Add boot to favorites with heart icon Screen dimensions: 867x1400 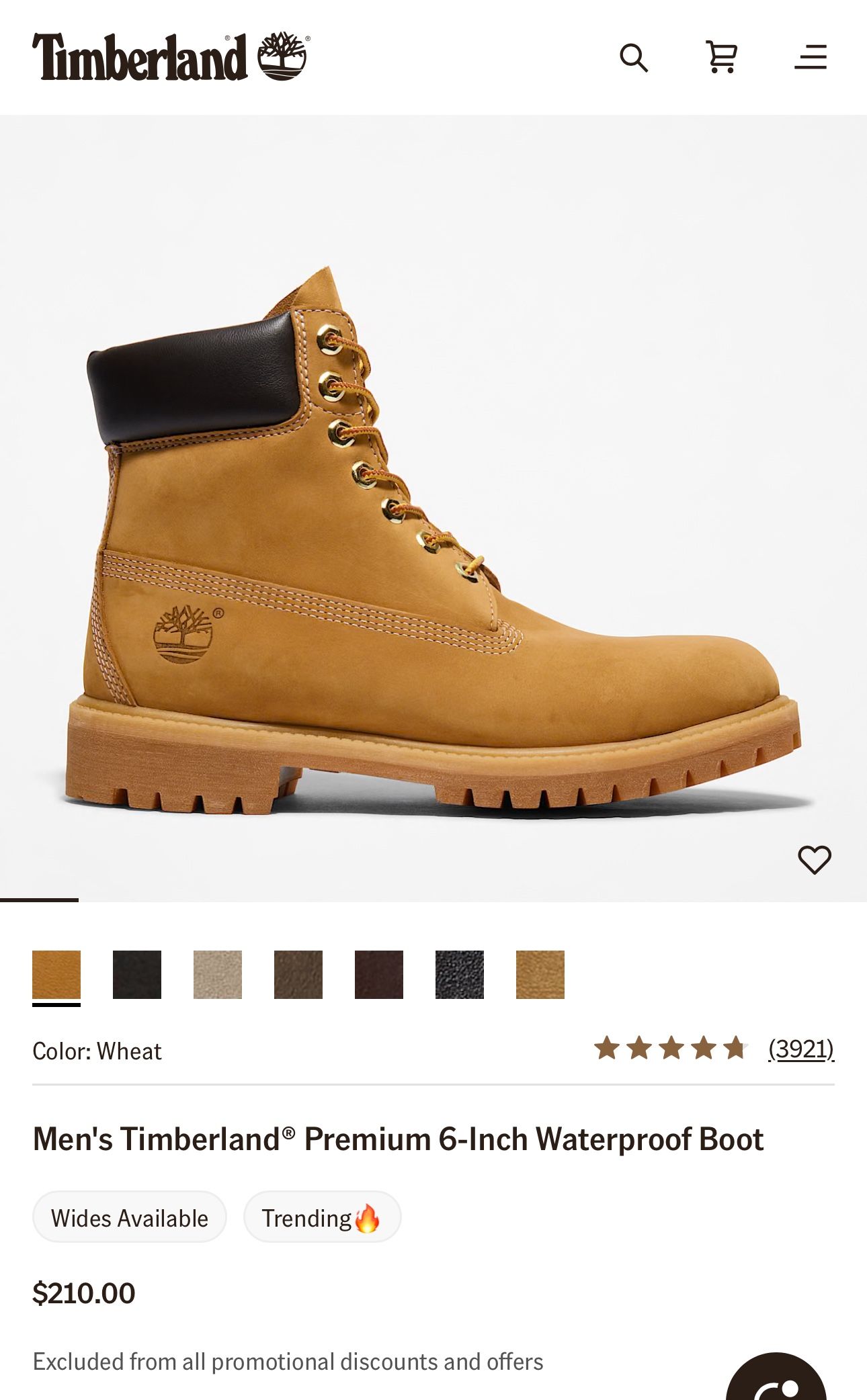point(815,860)
